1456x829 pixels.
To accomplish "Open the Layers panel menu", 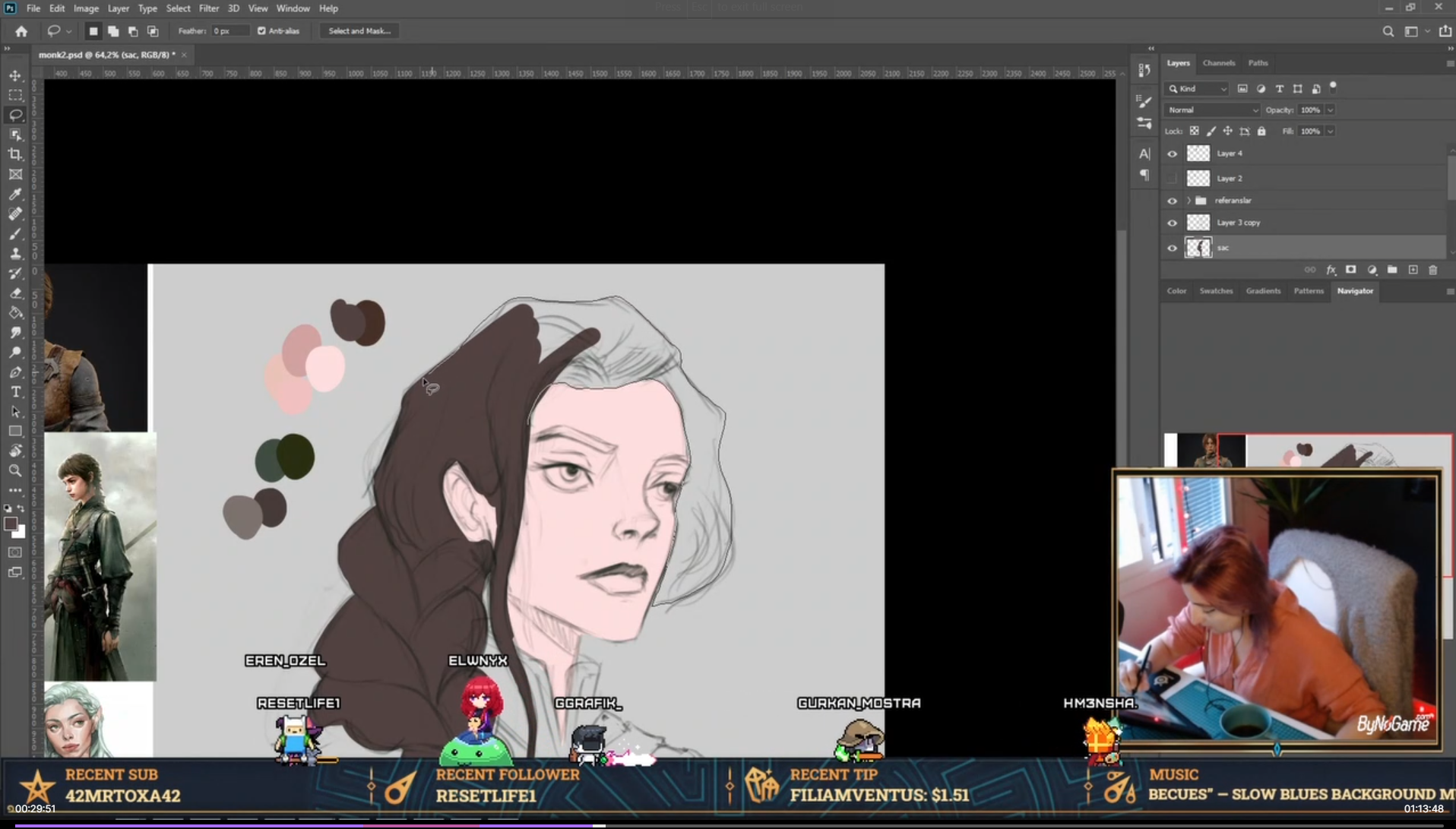I will pyautogui.click(x=1449, y=63).
